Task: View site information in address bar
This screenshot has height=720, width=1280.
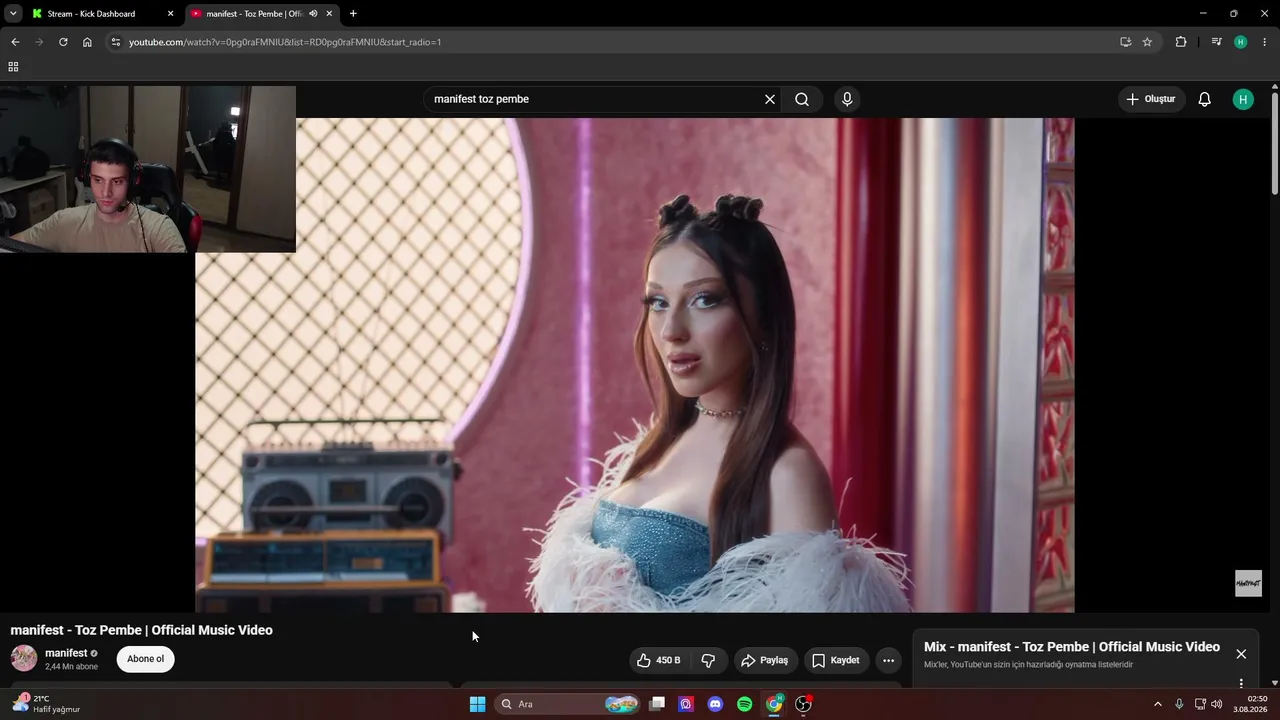Action: pyautogui.click(x=115, y=42)
